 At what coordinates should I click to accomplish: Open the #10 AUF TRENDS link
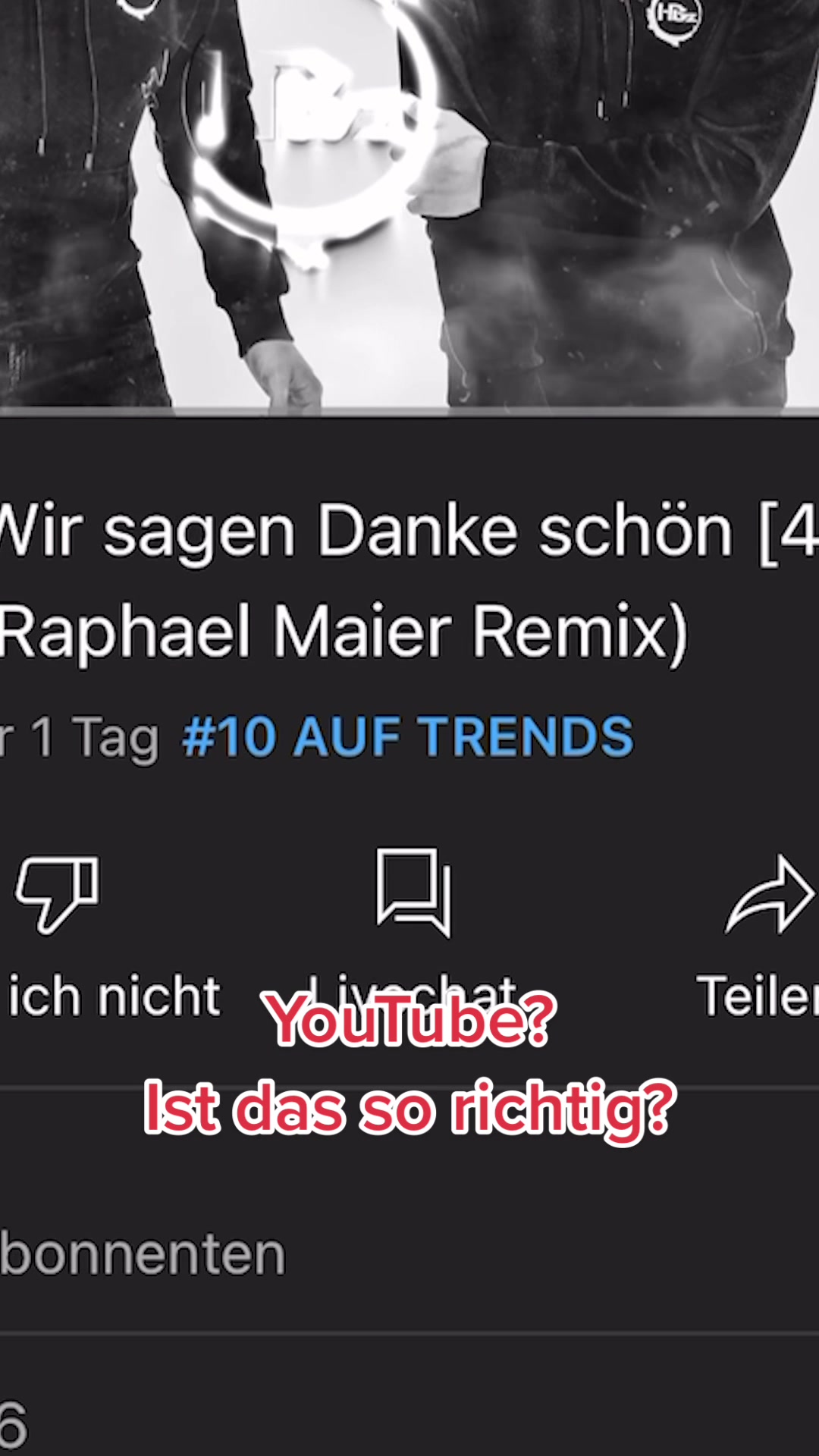[407, 736]
